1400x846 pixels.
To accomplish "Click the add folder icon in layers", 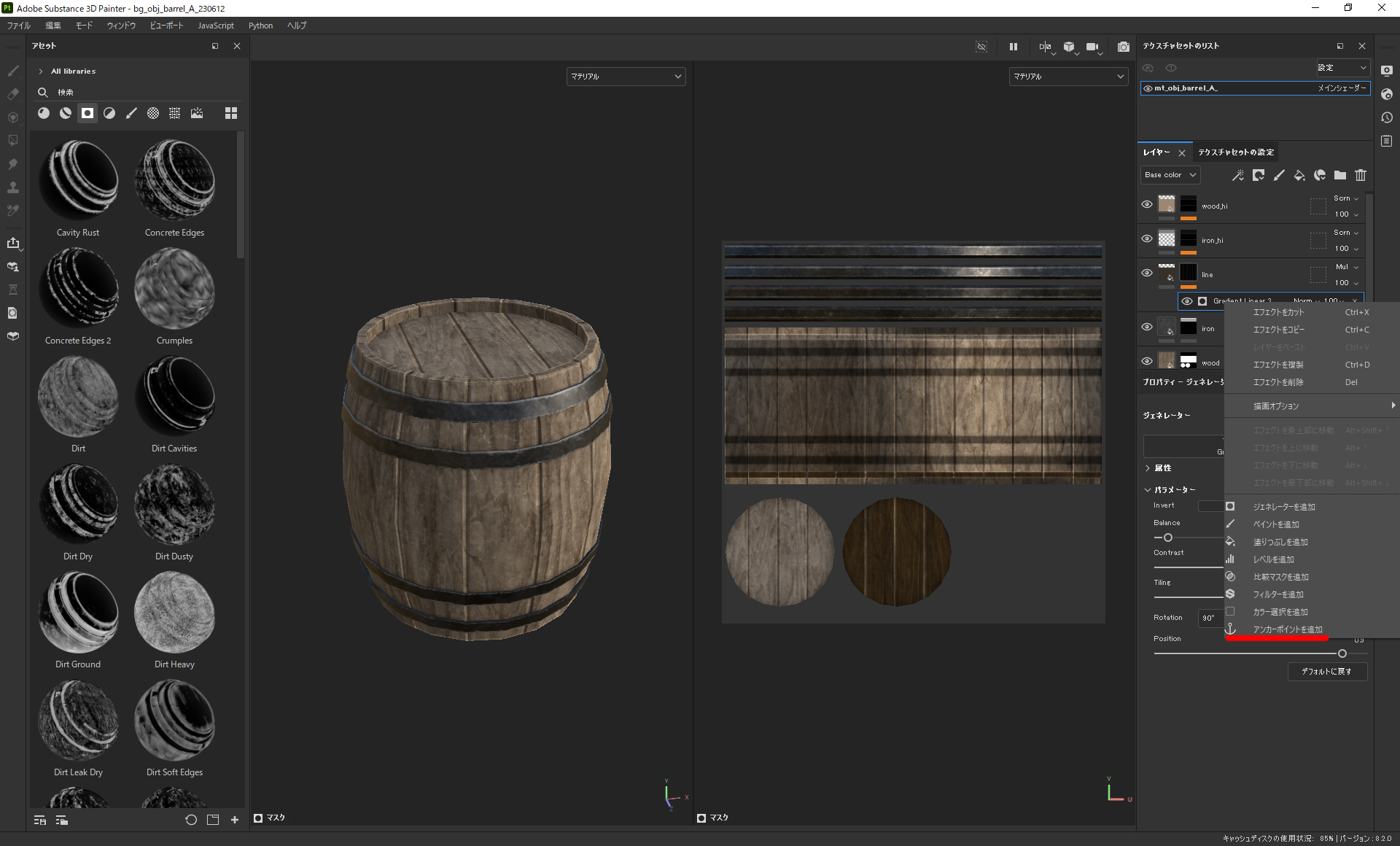I will tap(1340, 175).
